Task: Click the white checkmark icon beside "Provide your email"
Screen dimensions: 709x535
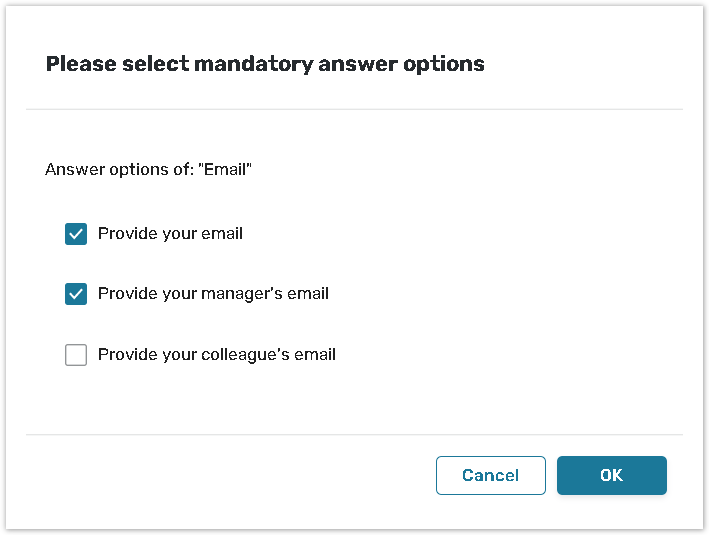Action: tap(76, 234)
